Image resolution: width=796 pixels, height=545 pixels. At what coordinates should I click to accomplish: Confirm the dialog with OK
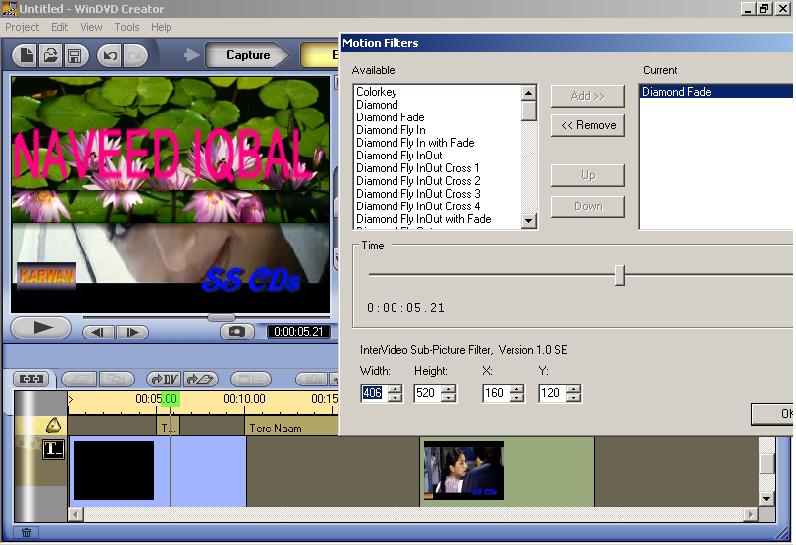click(x=773, y=414)
